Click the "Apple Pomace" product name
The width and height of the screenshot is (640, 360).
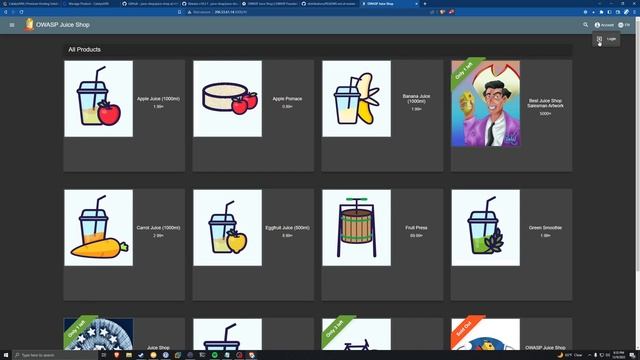(287, 99)
